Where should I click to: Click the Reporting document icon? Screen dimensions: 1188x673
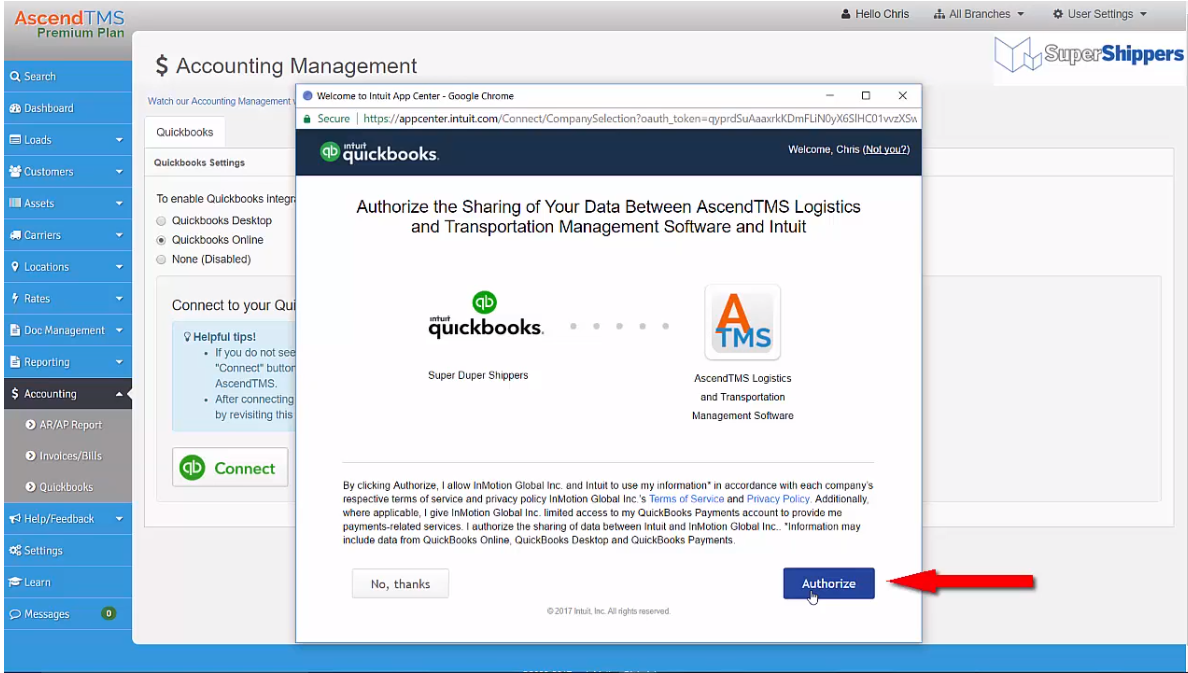pos(14,362)
